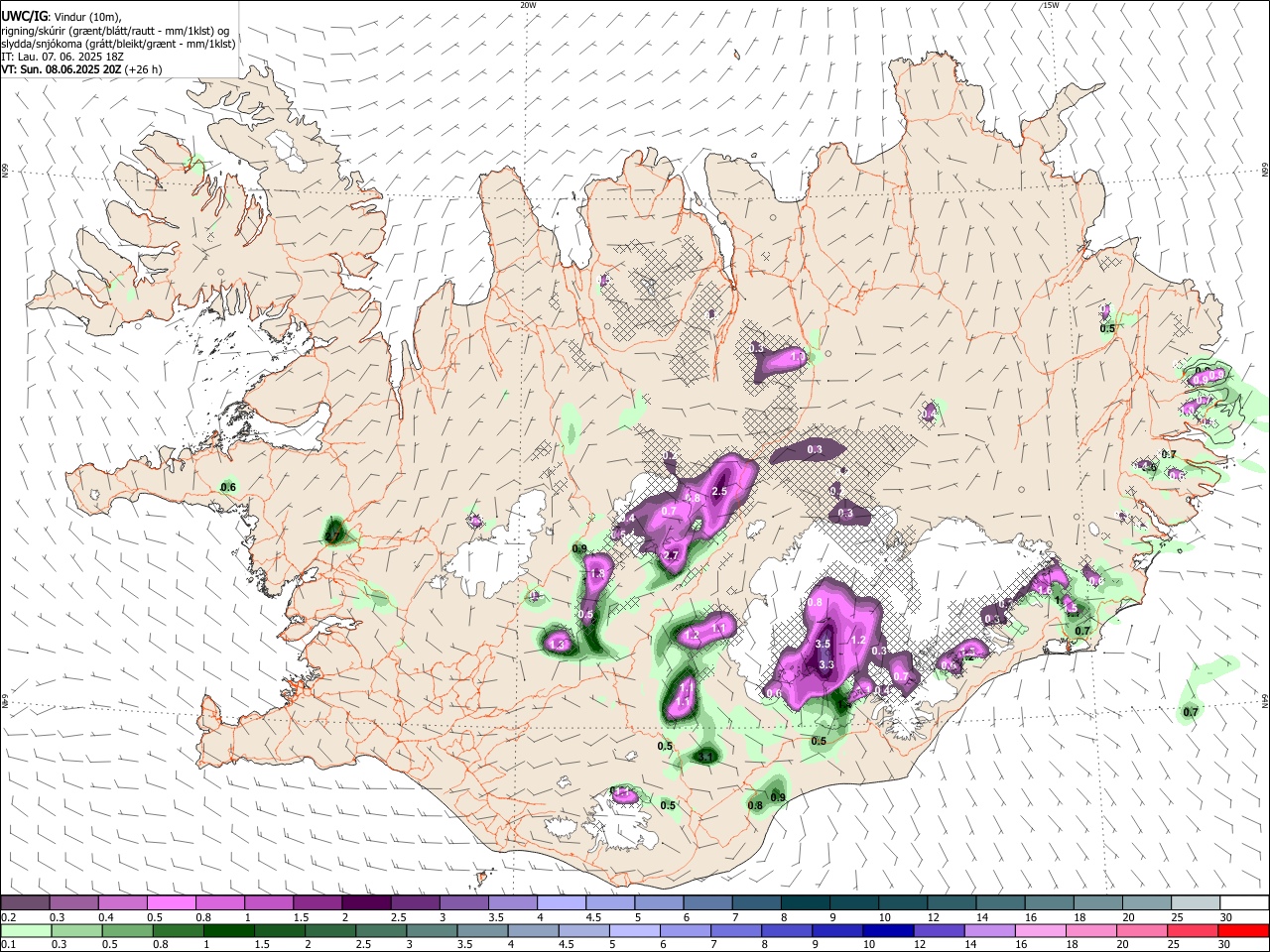Click the 15W longitude label
This screenshot has height=952, width=1270.
pyautogui.click(x=1050, y=5)
